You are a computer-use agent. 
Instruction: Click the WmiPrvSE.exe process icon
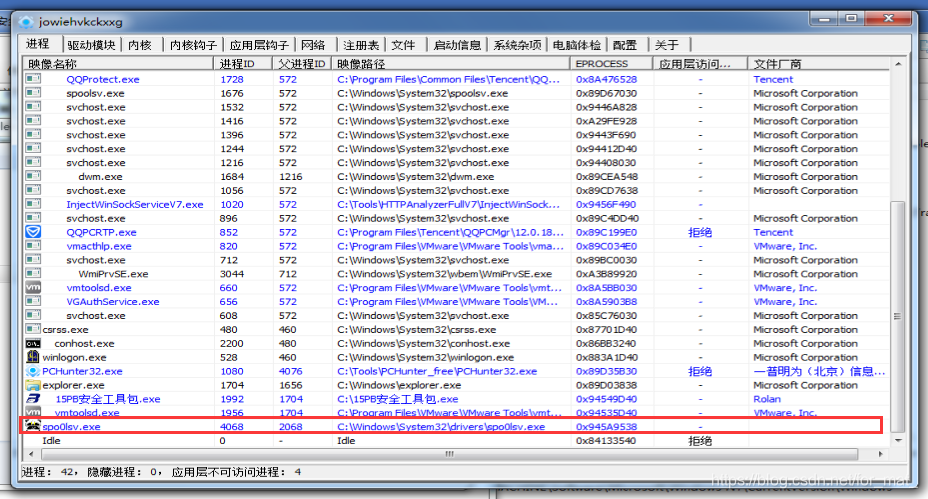pos(33,273)
